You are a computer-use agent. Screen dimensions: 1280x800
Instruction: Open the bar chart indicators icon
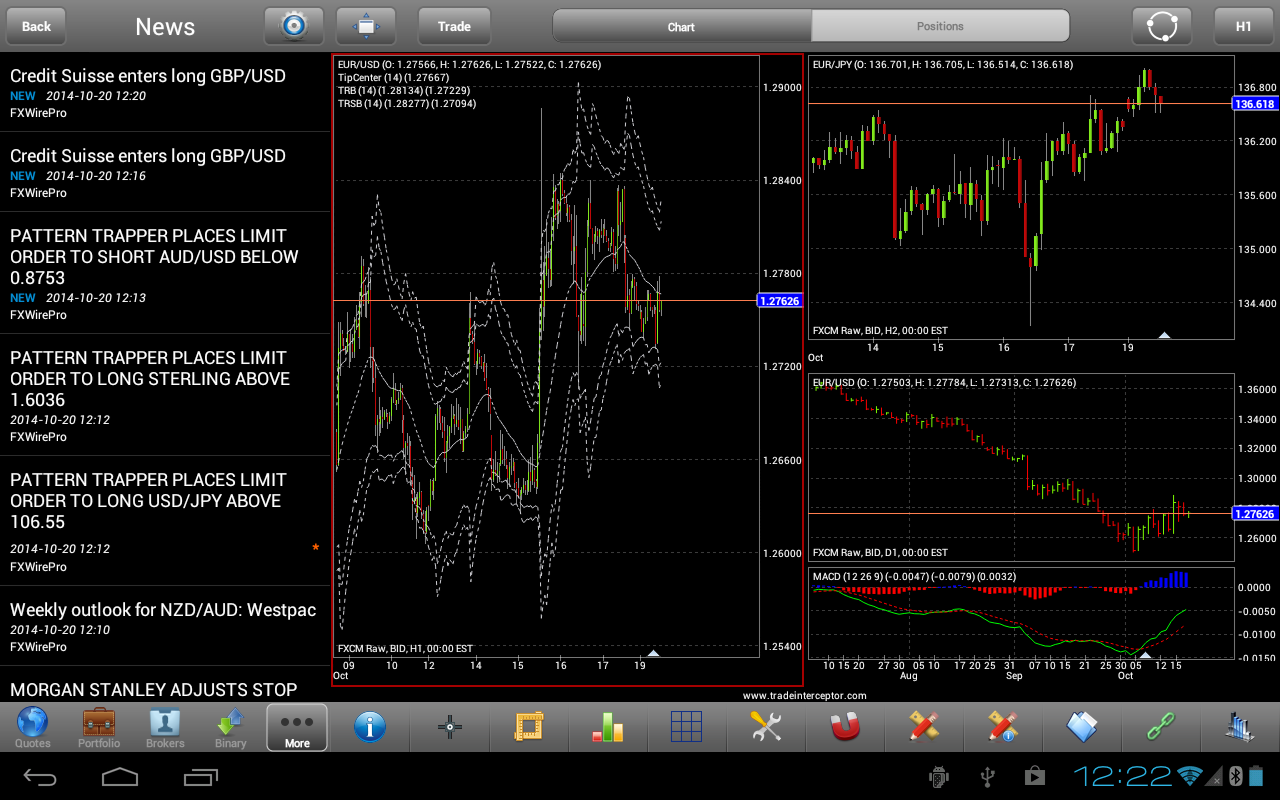[607, 727]
